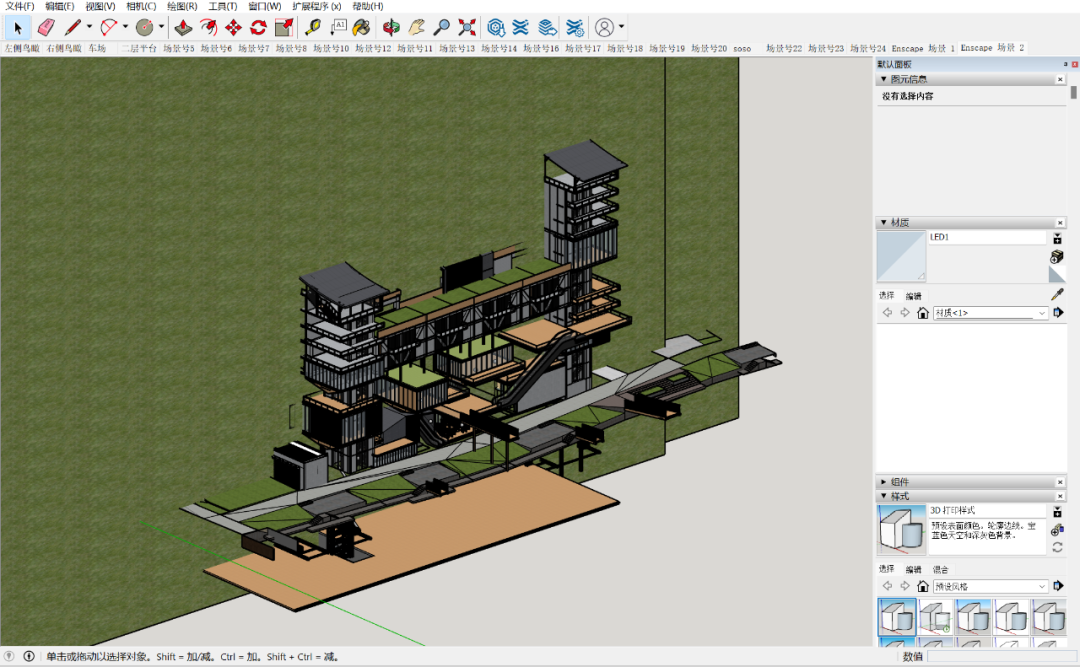Activate the Move tool with red arrows
The image size is (1080, 667).
click(233, 28)
